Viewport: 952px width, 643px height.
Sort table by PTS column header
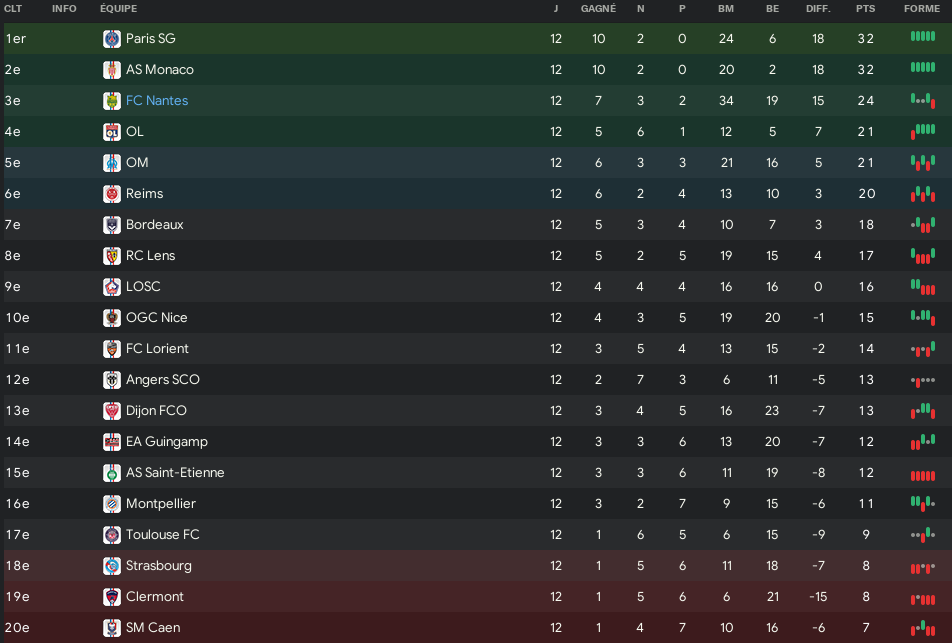pos(865,9)
